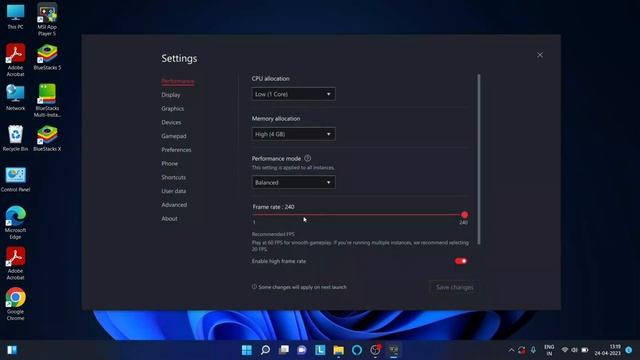
Task: Close the Settings window
Action: point(540,55)
